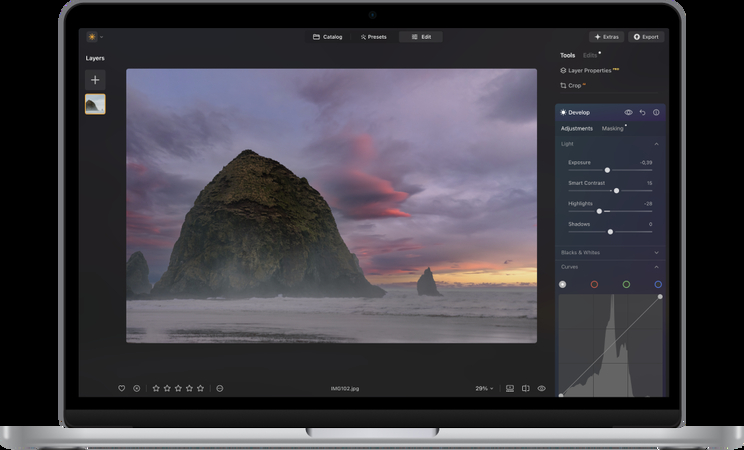Clear the star rating with minus icon

[220, 388]
